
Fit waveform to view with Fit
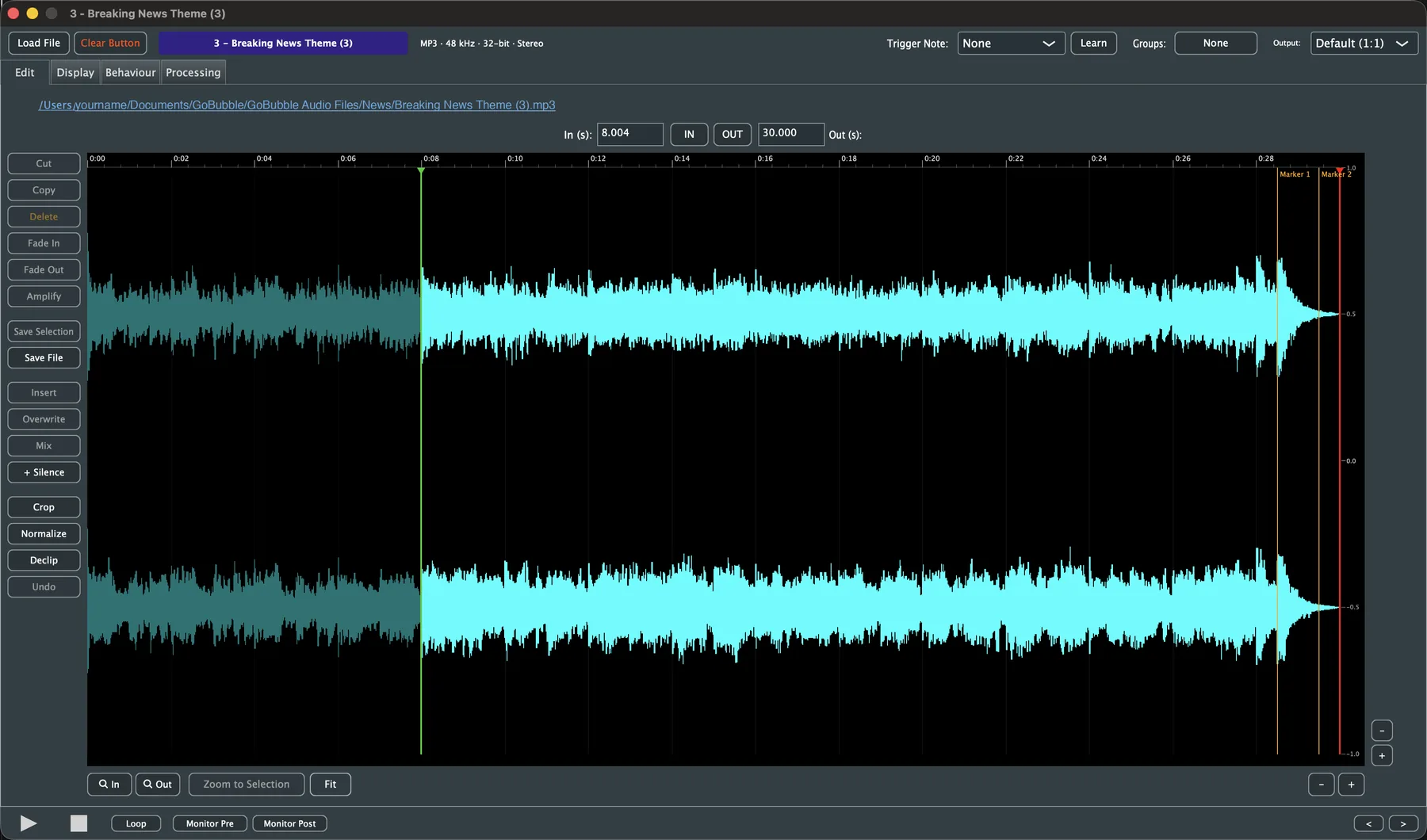pyautogui.click(x=331, y=785)
